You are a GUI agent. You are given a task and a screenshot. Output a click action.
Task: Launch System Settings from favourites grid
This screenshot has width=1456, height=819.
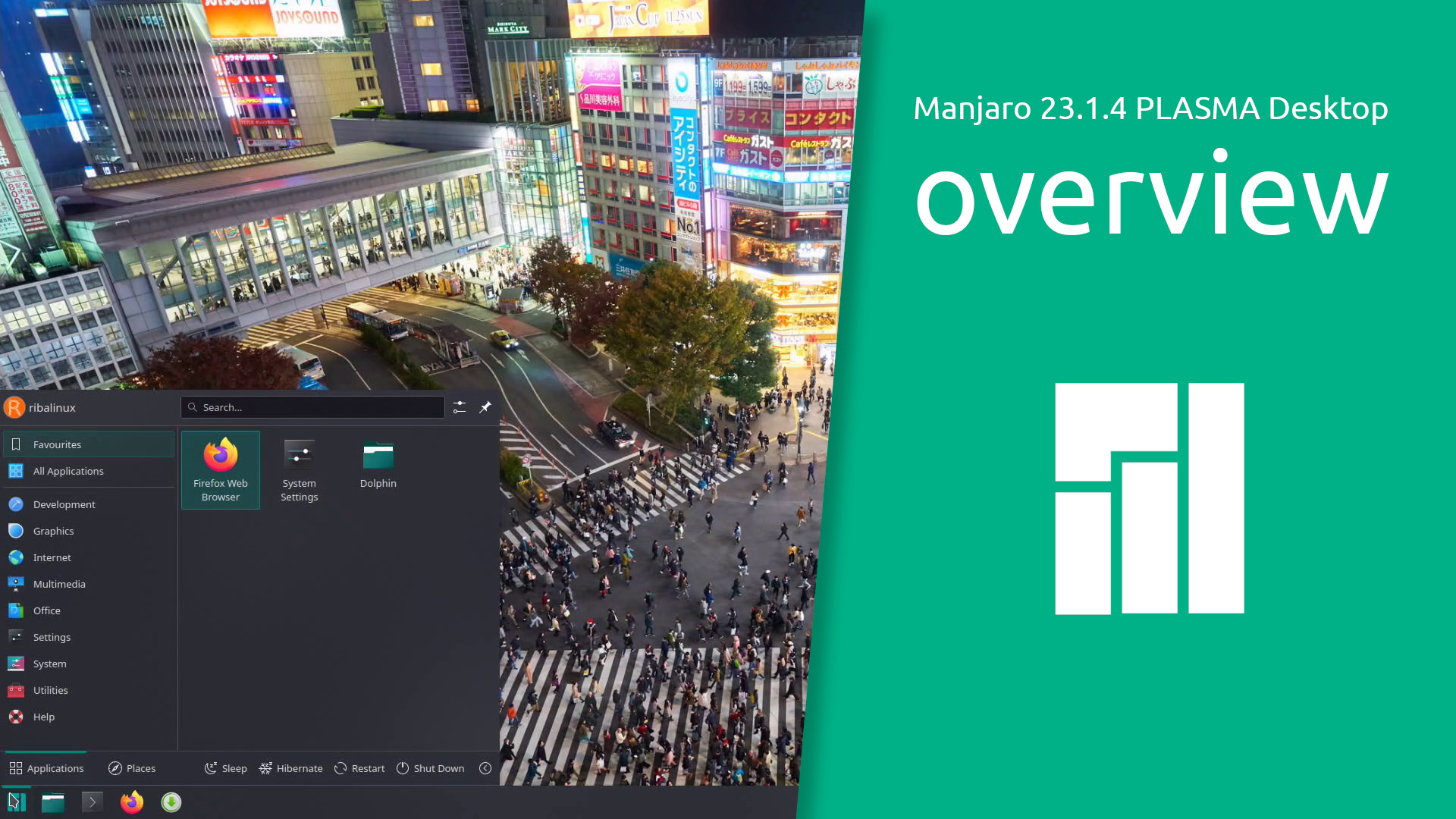(300, 469)
